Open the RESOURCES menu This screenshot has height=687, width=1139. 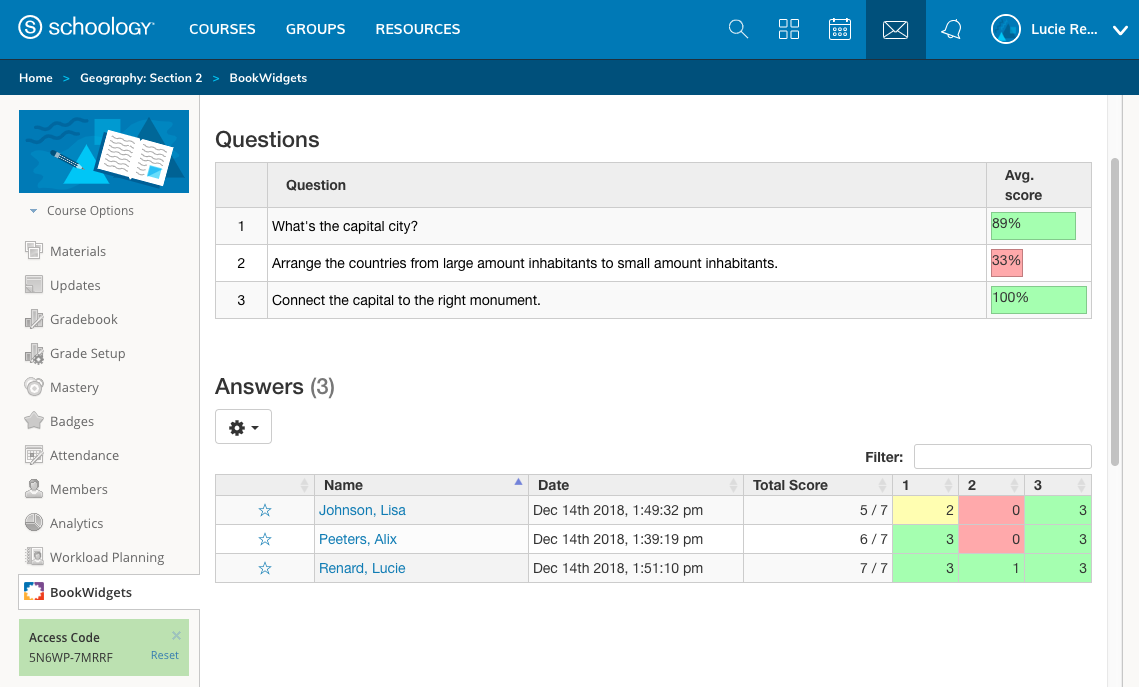coord(418,29)
